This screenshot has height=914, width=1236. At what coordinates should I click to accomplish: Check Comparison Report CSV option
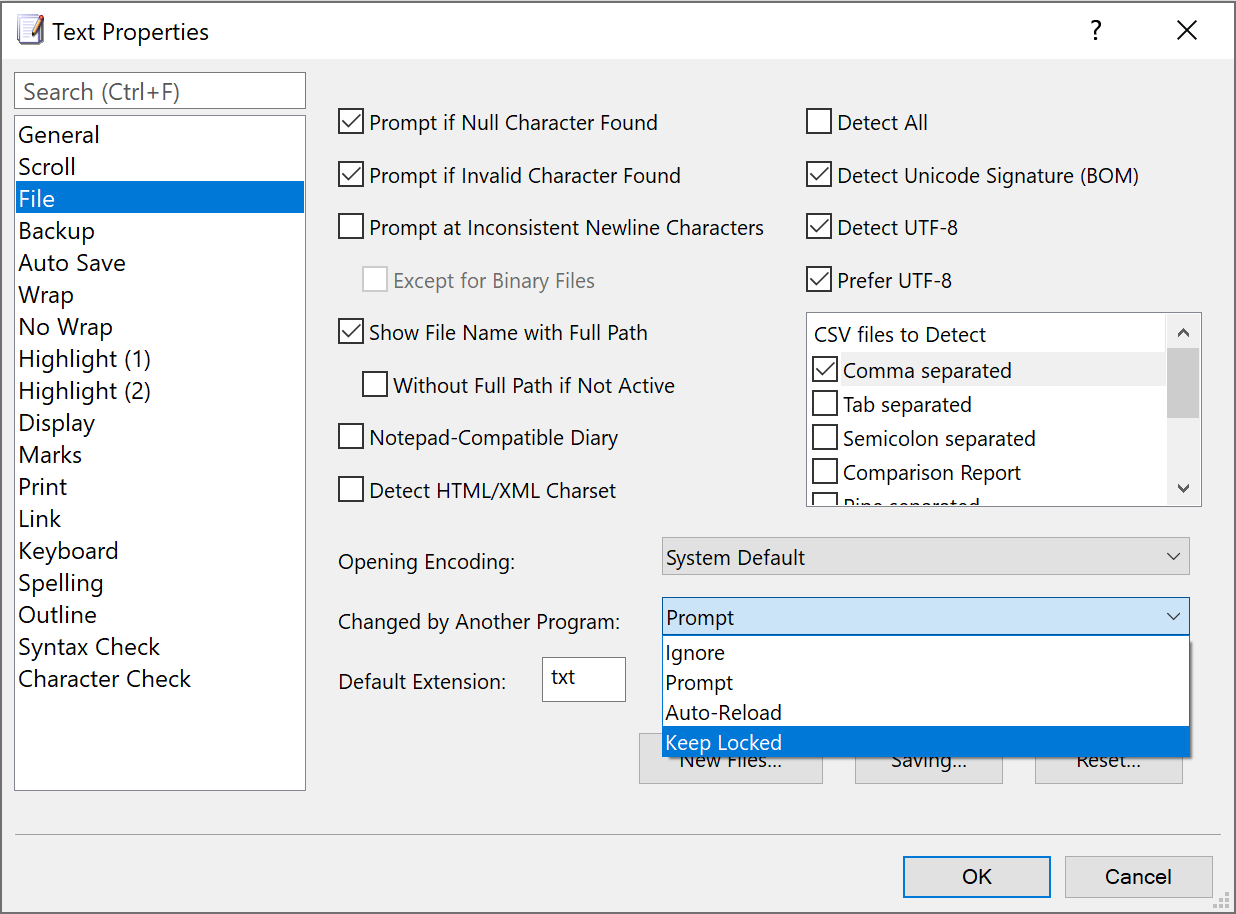825,472
